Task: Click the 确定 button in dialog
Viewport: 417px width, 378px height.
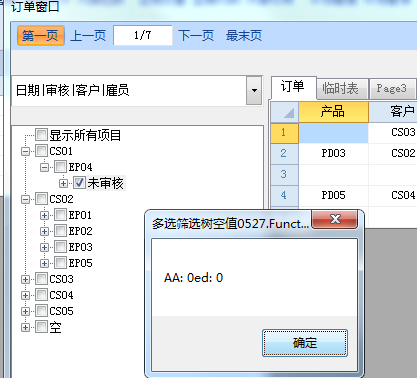Action: pos(305,343)
